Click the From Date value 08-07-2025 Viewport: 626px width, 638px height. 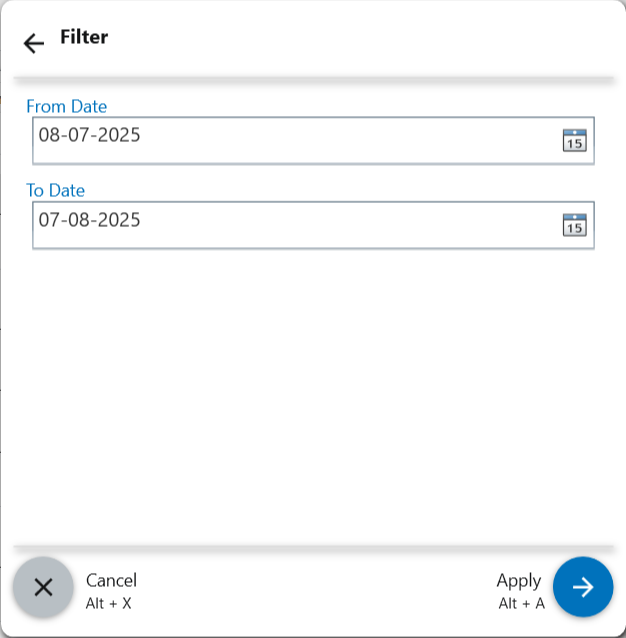tap(89, 135)
